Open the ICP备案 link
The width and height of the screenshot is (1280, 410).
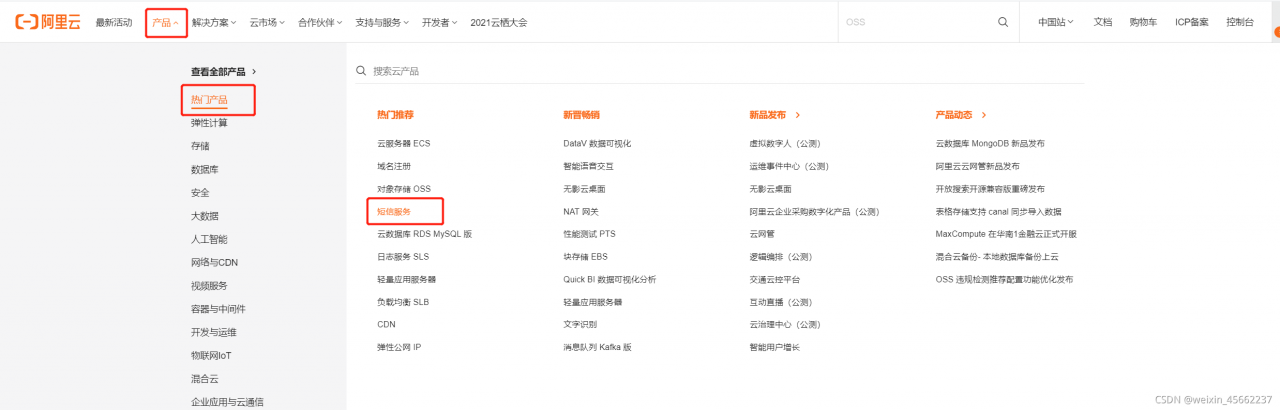pos(1191,22)
